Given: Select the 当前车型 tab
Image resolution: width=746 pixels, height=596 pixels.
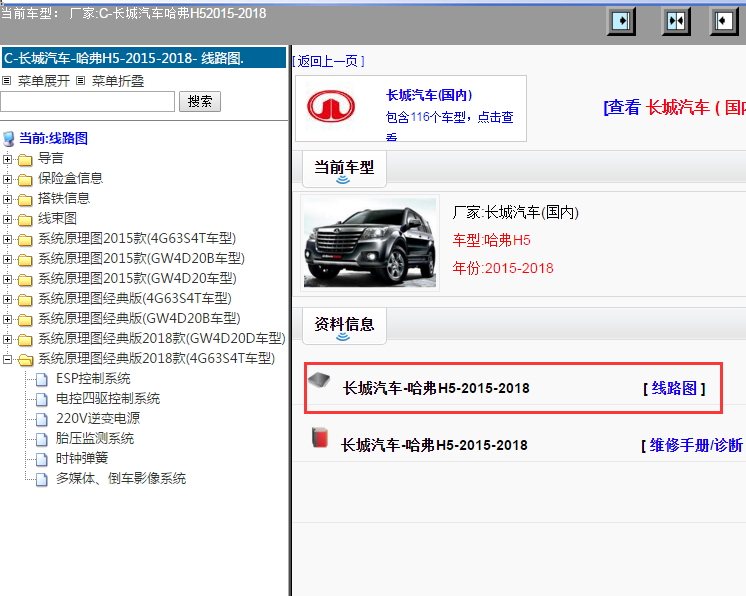Looking at the screenshot, I should point(344,169).
